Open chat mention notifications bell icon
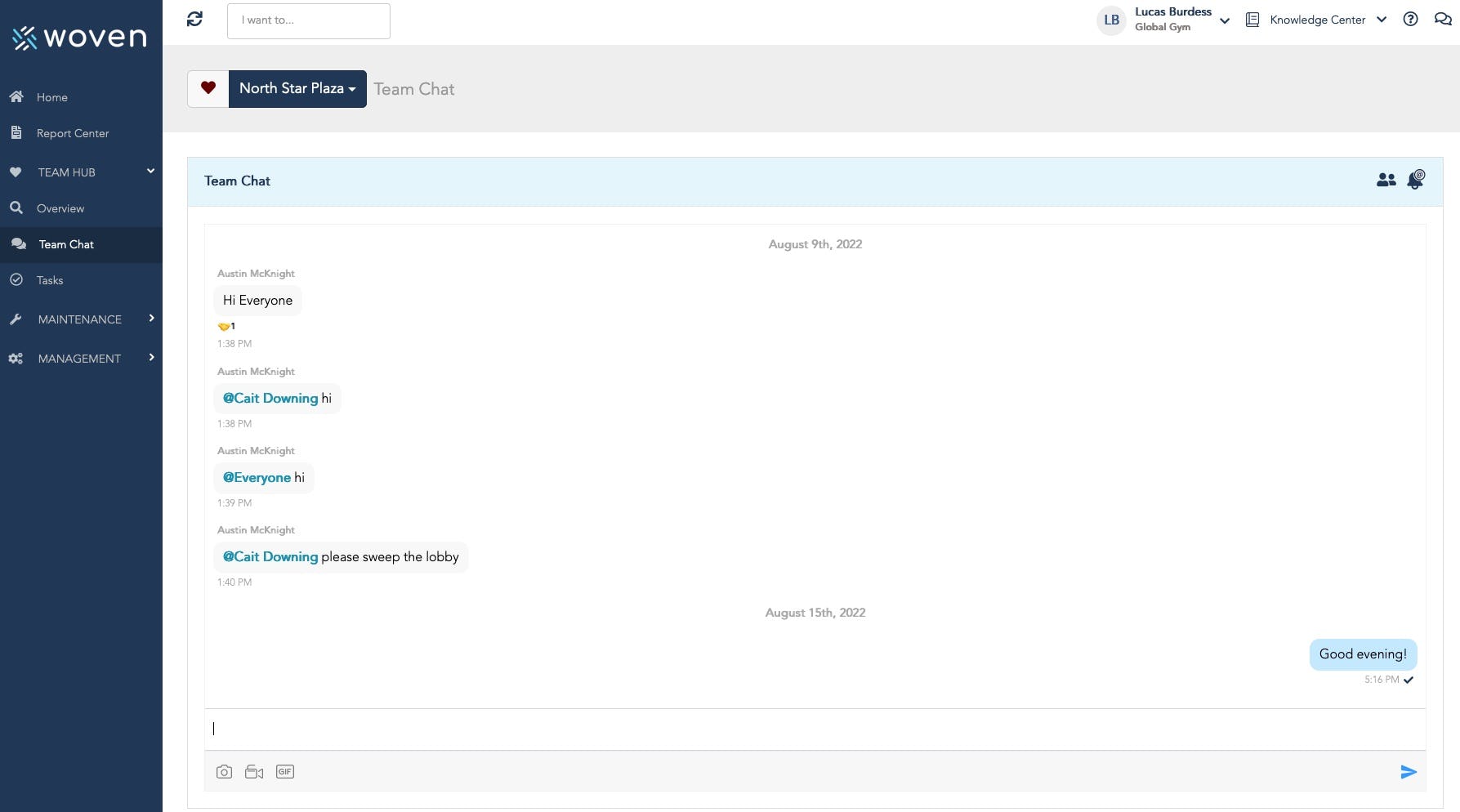Image resolution: width=1460 pixels, height=812 pixels. [1416, 180]
